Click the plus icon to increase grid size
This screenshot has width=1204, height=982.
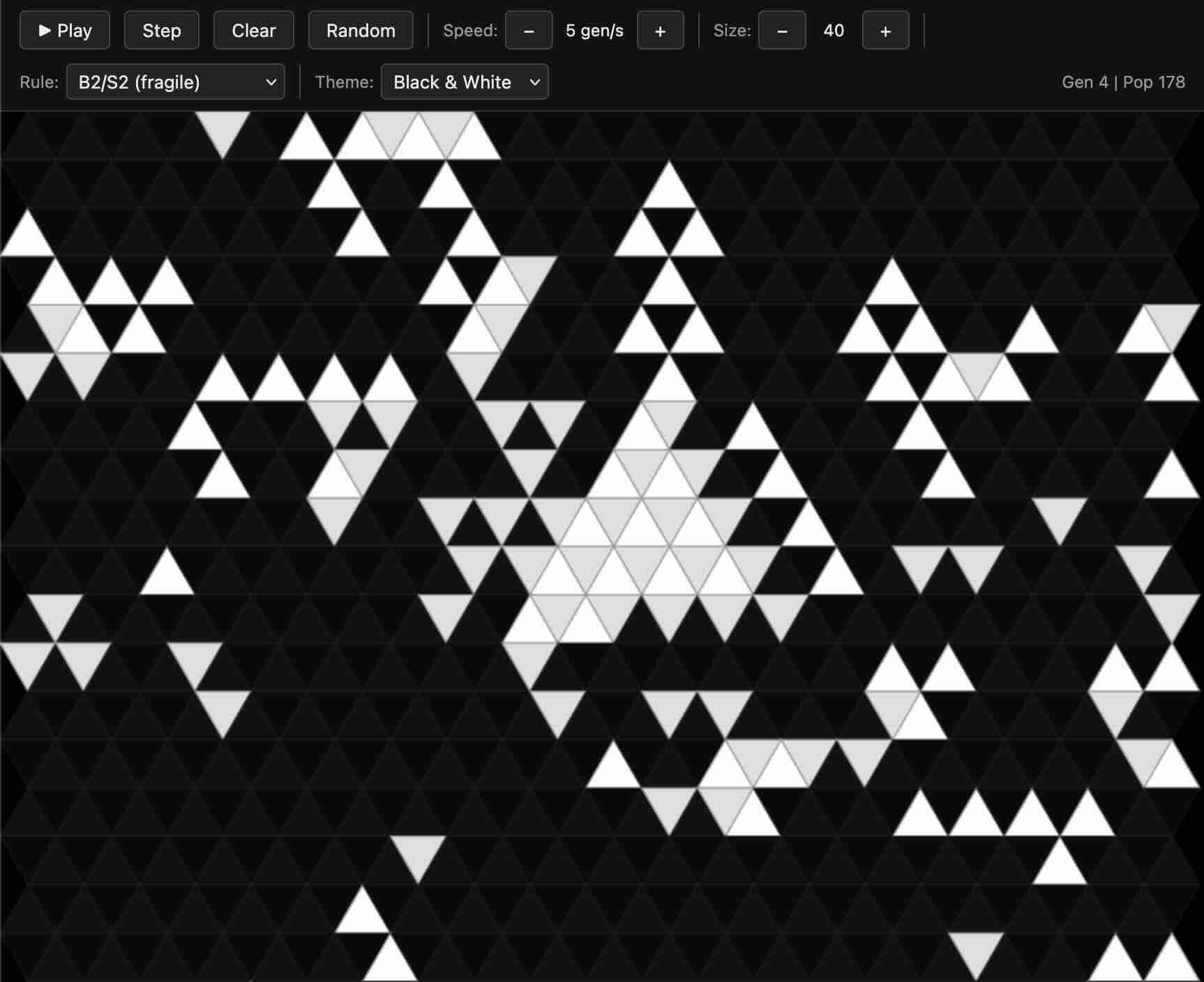point(885,30)
